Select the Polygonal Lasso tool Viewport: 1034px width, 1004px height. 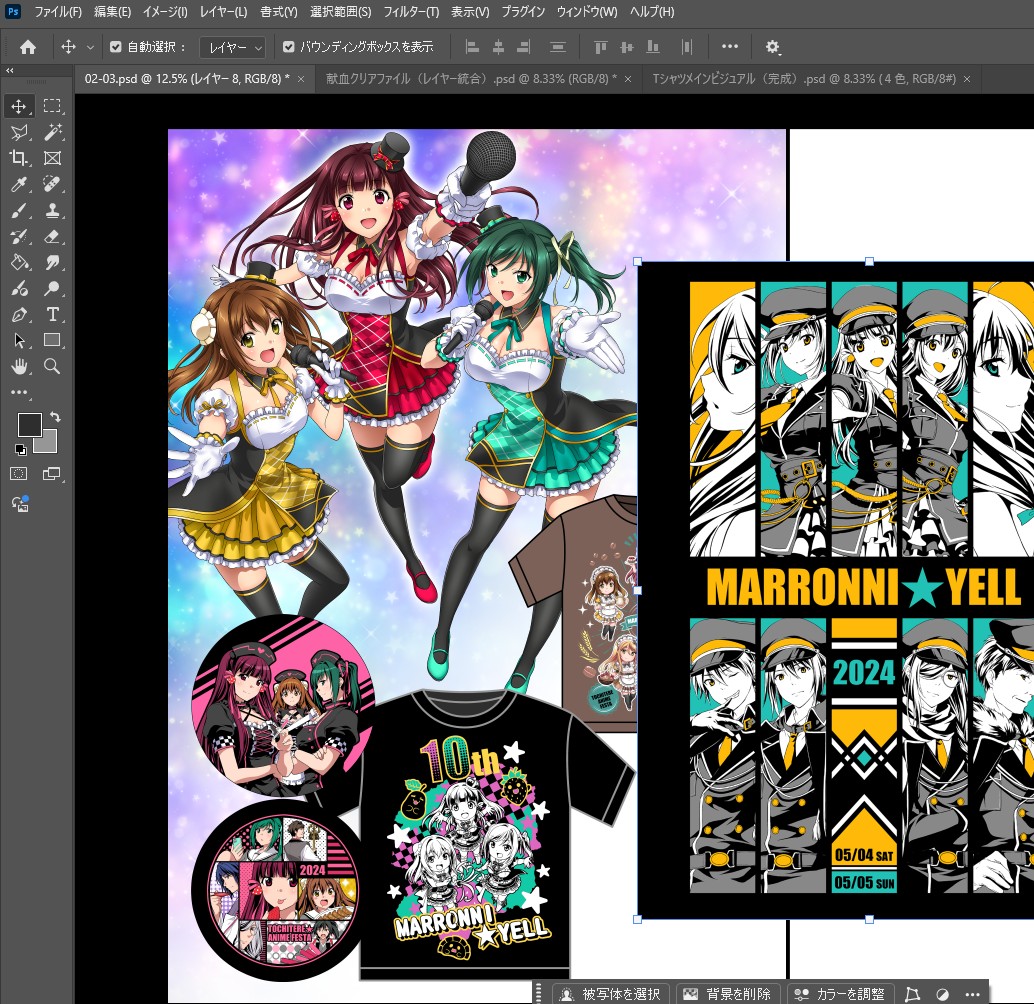point(19,132)
